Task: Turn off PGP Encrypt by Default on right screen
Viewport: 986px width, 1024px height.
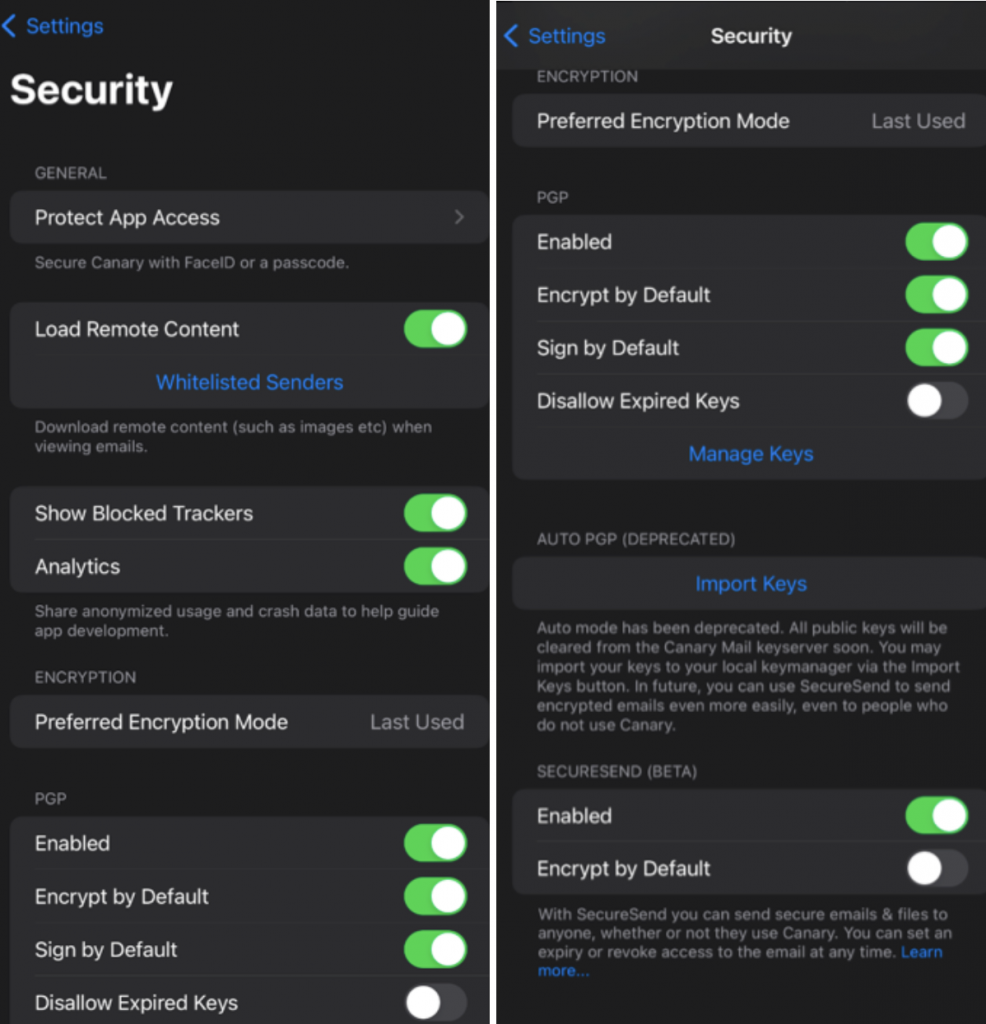Action: [x=936, y=295]
